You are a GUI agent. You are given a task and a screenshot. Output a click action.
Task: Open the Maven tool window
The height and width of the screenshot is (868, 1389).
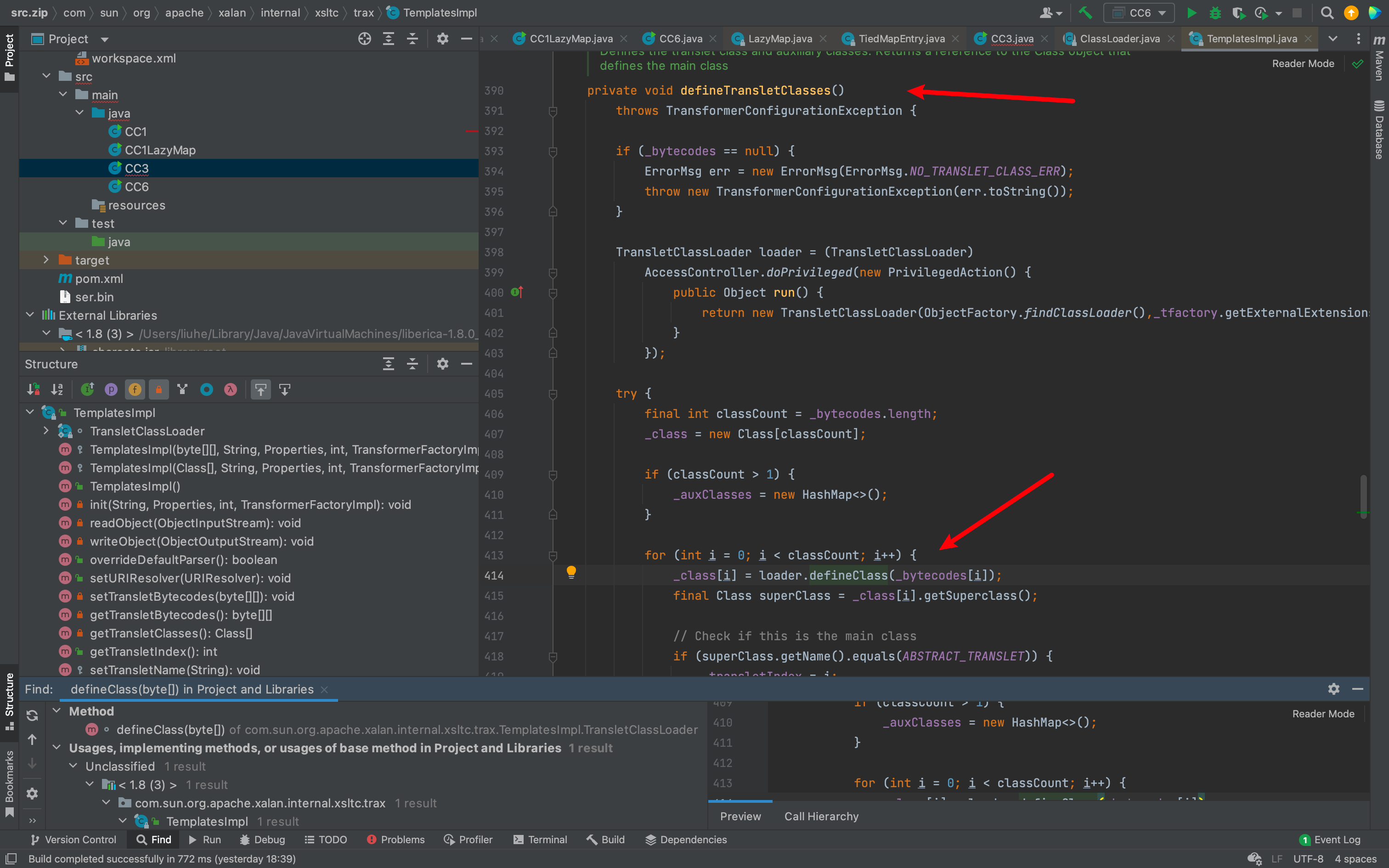1379,57
